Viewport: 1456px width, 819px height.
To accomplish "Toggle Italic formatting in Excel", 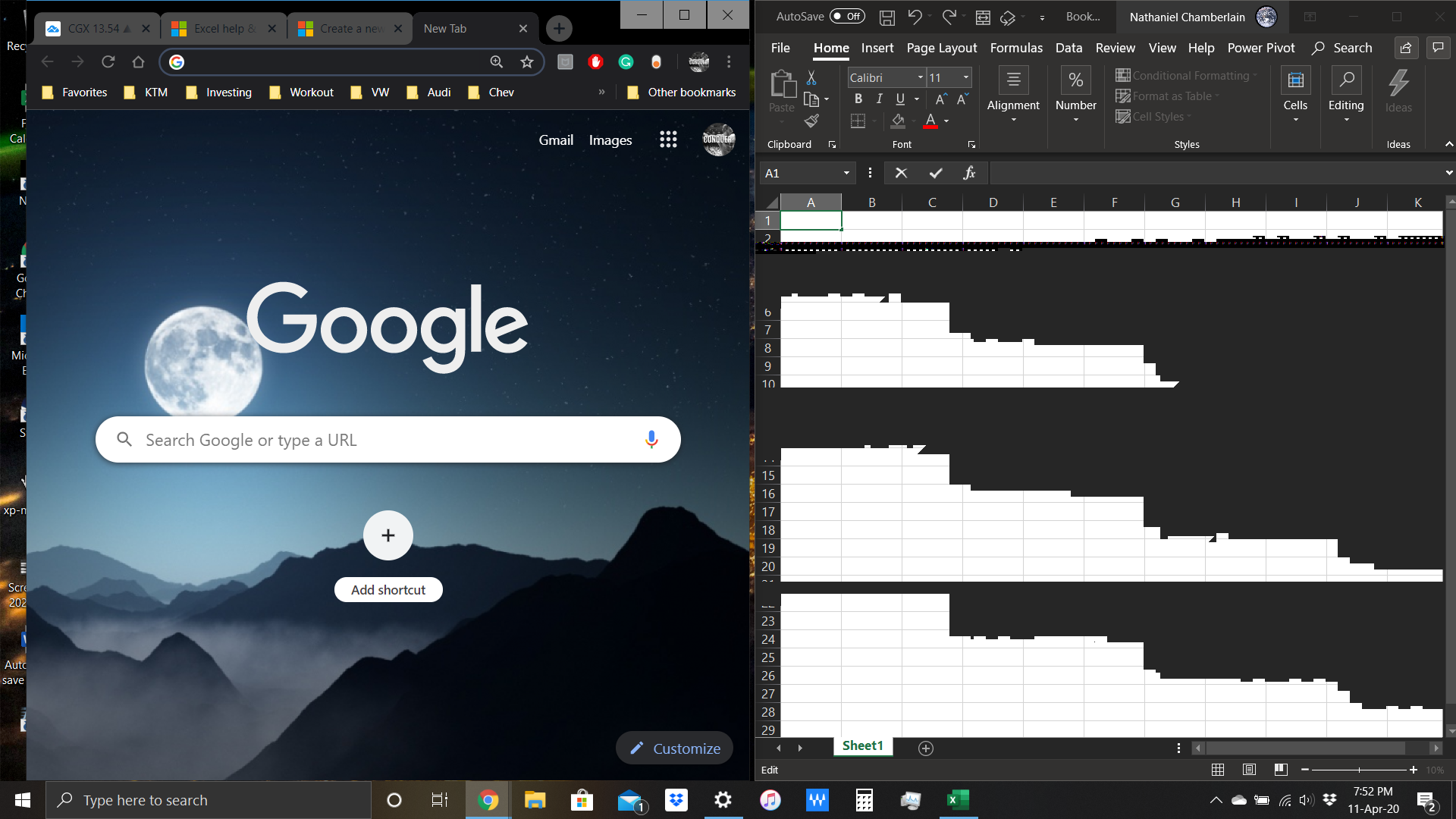I will click(879, 99).
